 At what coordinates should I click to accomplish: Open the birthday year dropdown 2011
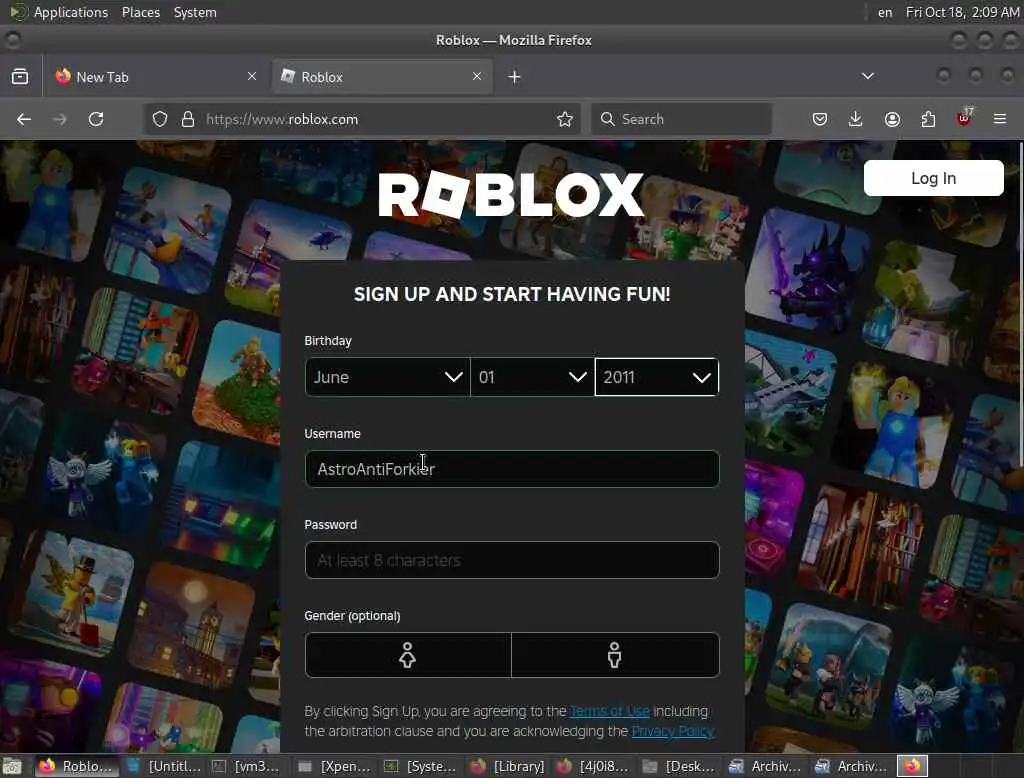point(657,377)
